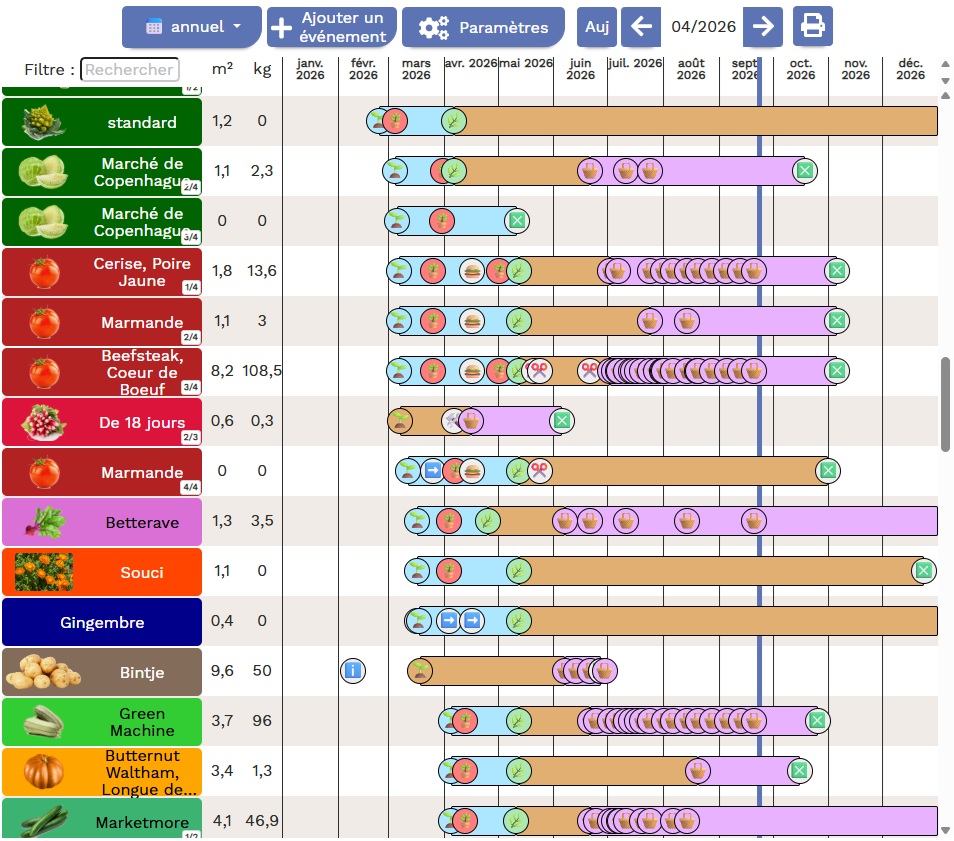The height and width of the screenshot is (841, 954).
Task: Select Beefsteak, Coeur de Boeuf crop label
Action: pos(102,372)
